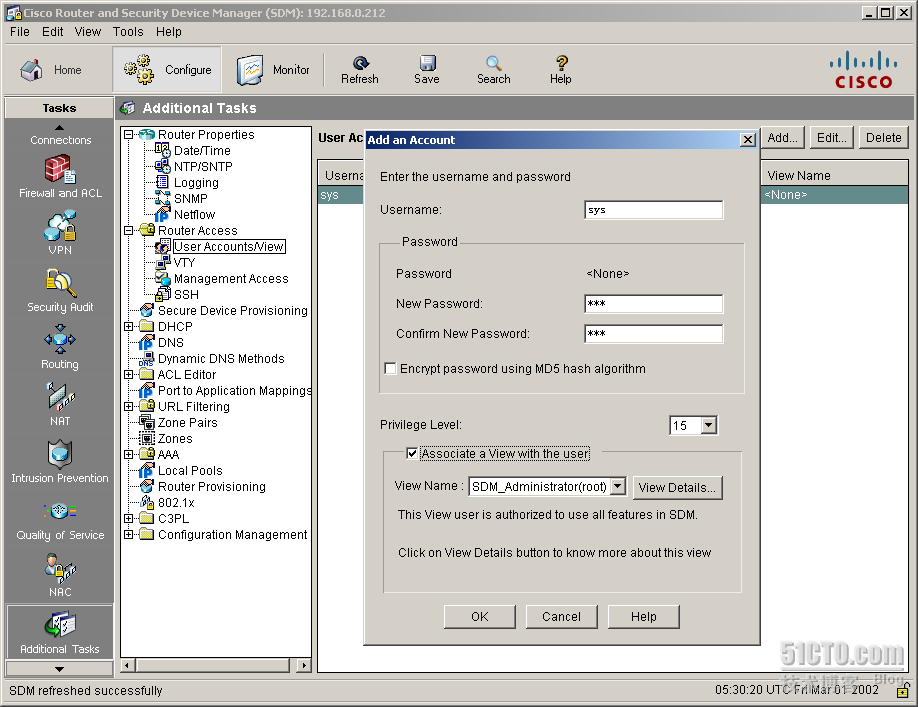
Task: Open the NAT task
Action: pos(60,404)
